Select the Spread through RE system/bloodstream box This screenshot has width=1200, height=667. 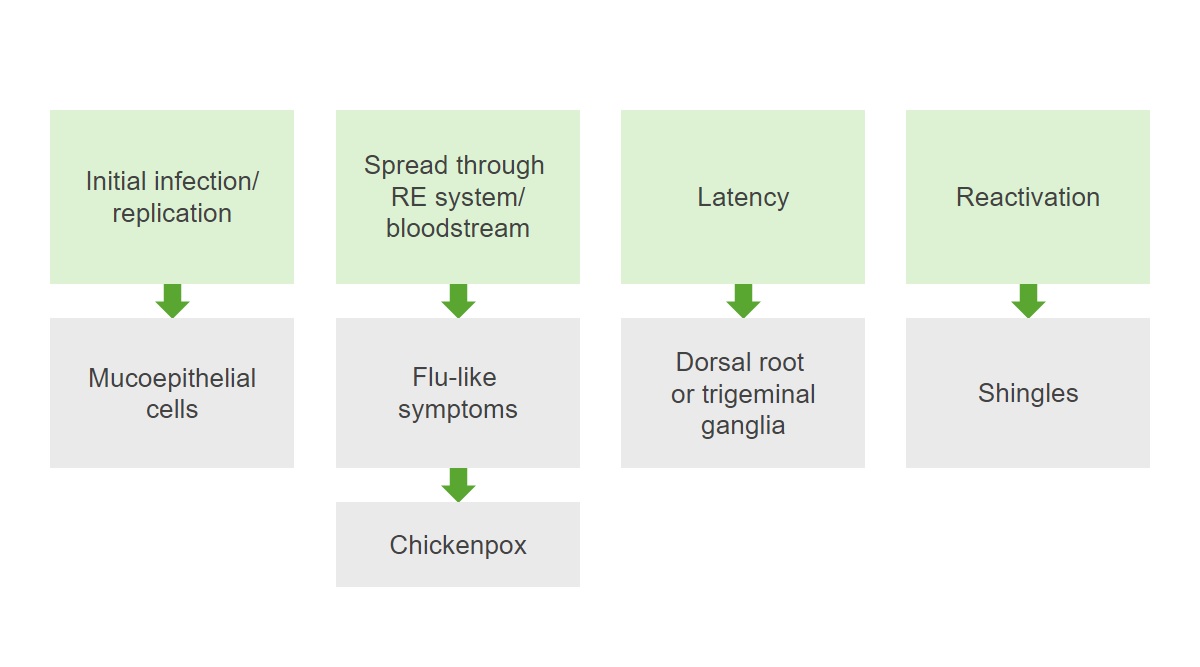(x=458, y=197)
